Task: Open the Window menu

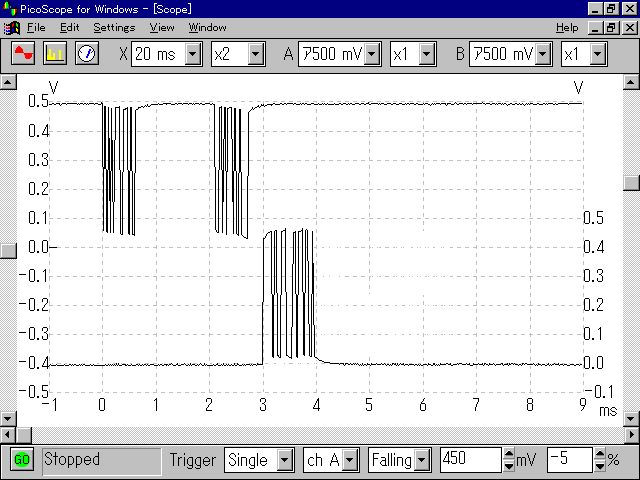Action: pos(207,28)
